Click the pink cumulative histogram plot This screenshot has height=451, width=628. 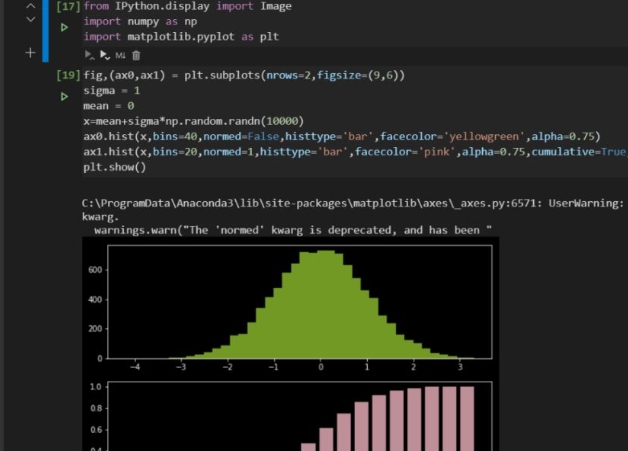(300, 417)
